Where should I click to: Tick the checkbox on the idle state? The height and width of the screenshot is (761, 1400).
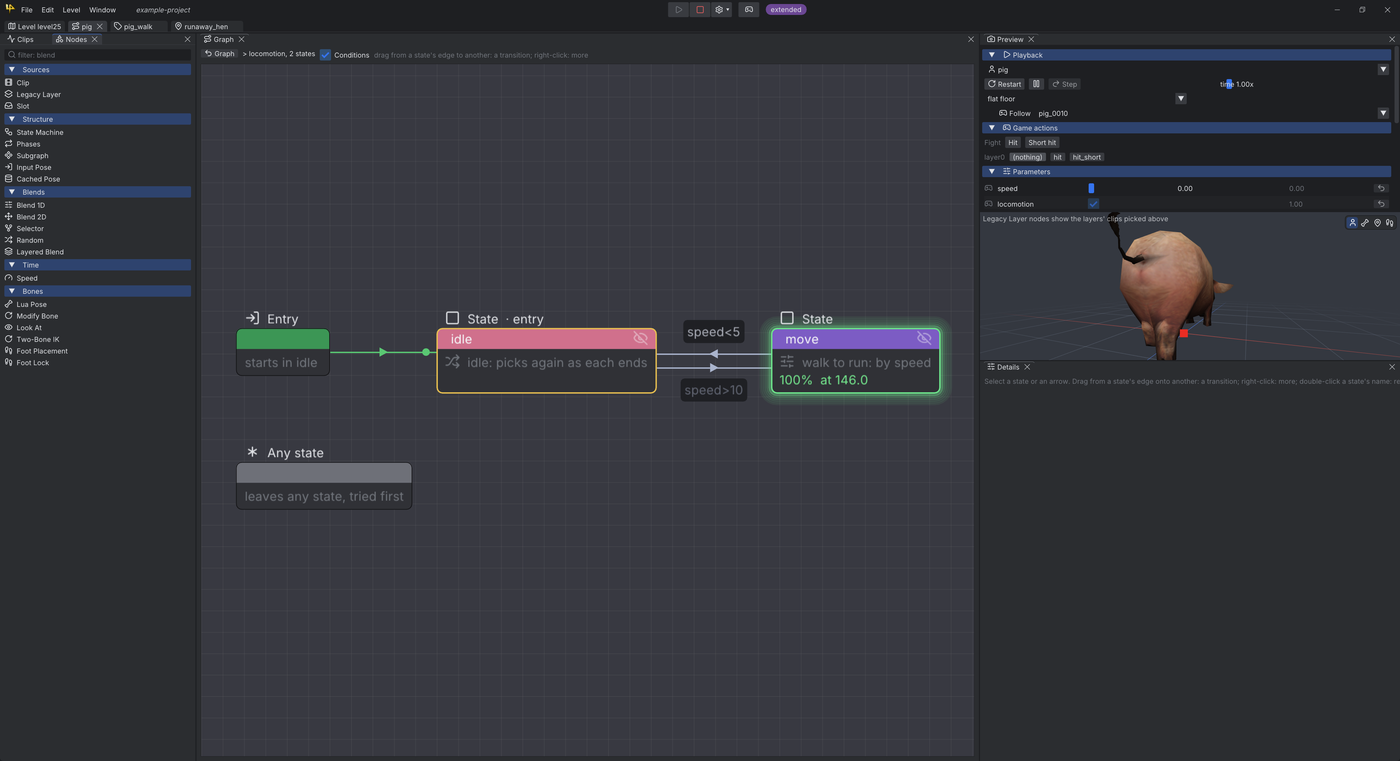tap(452, 318)
